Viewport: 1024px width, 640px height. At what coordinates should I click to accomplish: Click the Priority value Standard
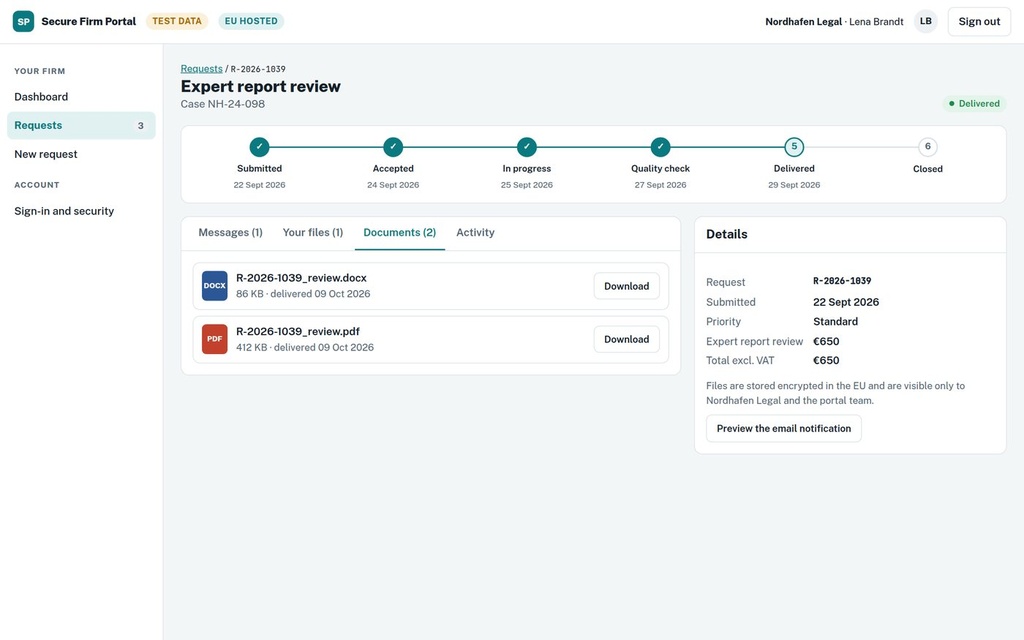click(x=835, y=321)
